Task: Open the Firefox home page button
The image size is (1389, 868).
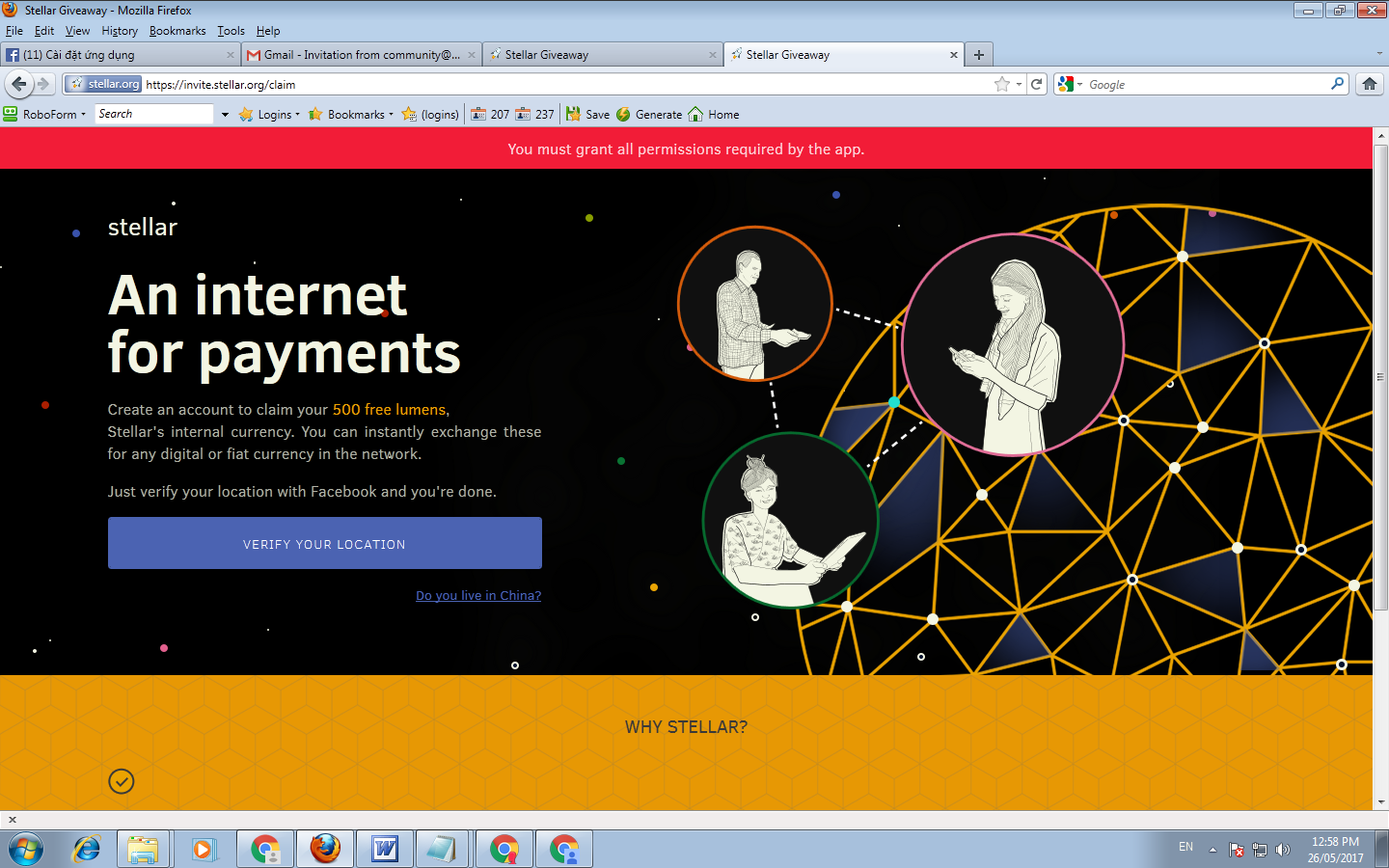Action: click(x=1370, y=84)
